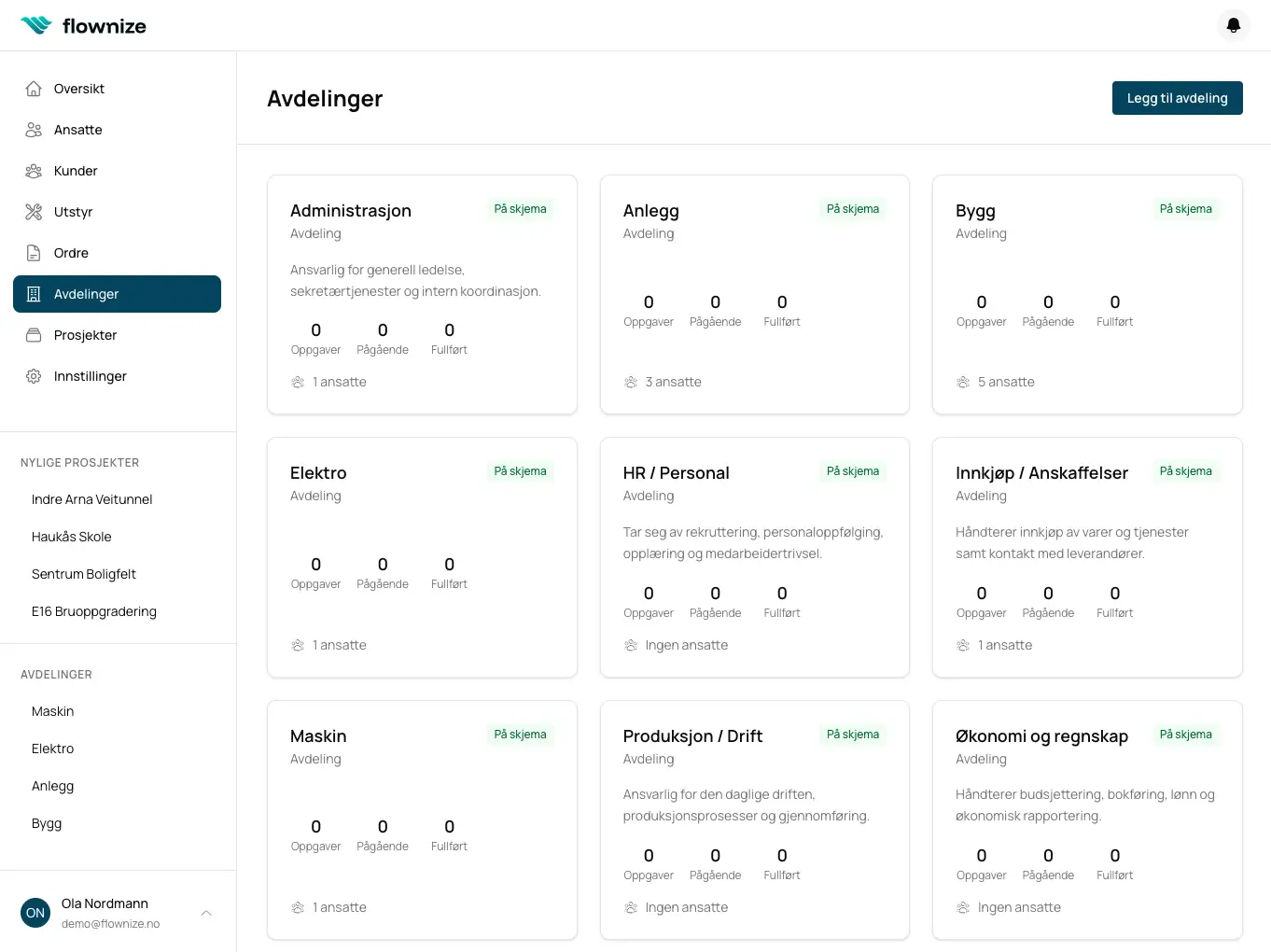Click the På skjema badge on Anlegg card

tap(852, 209)
